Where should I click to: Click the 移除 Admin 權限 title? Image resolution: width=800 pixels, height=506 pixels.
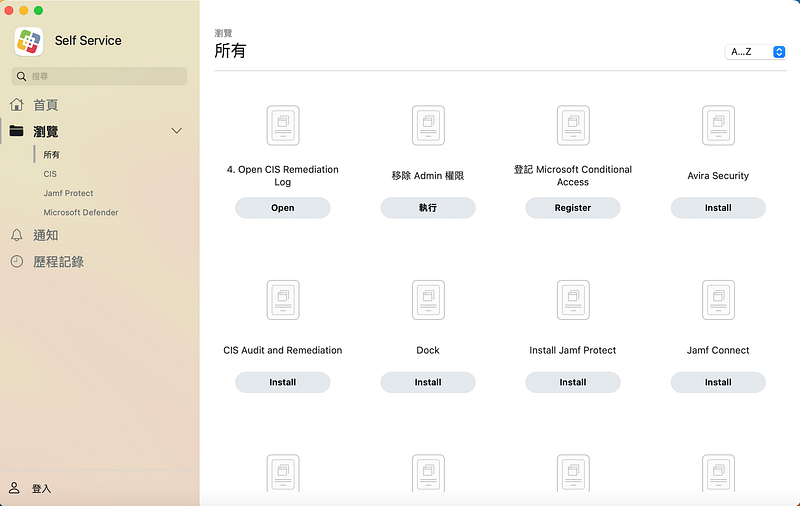(428, 175)
